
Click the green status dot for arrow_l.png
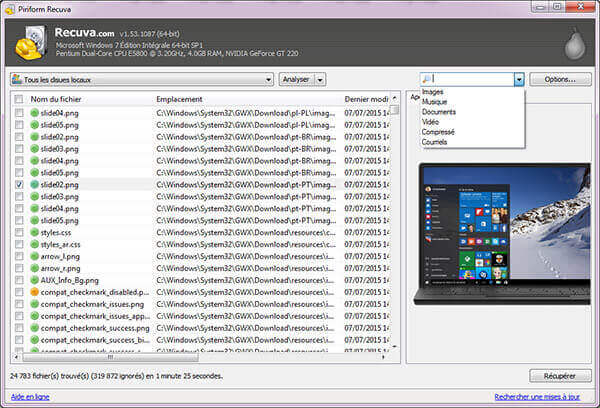(34, 256)
